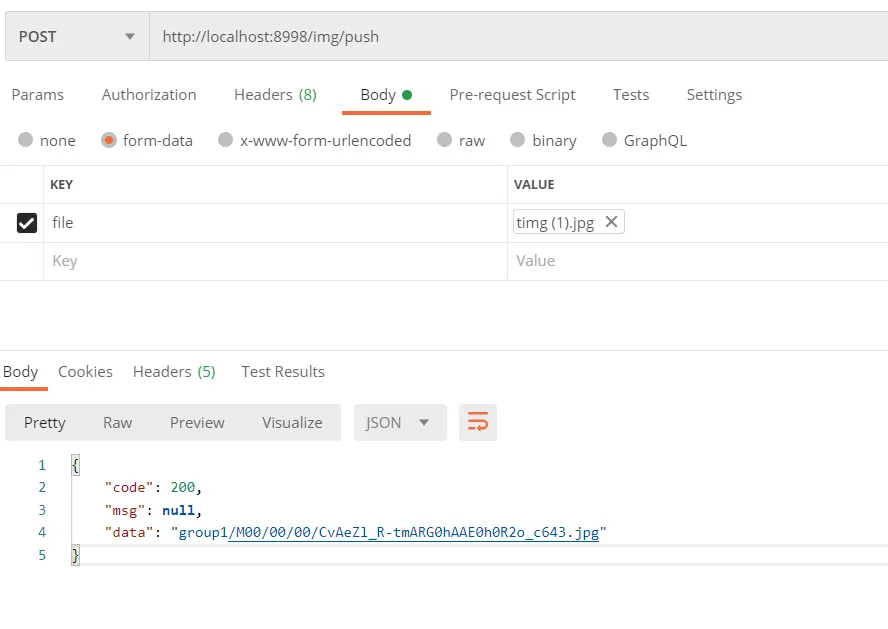The width and height of the screenshot is (888, 629).
Task: Switch to the Raw response view
Action: click(117, 423)
